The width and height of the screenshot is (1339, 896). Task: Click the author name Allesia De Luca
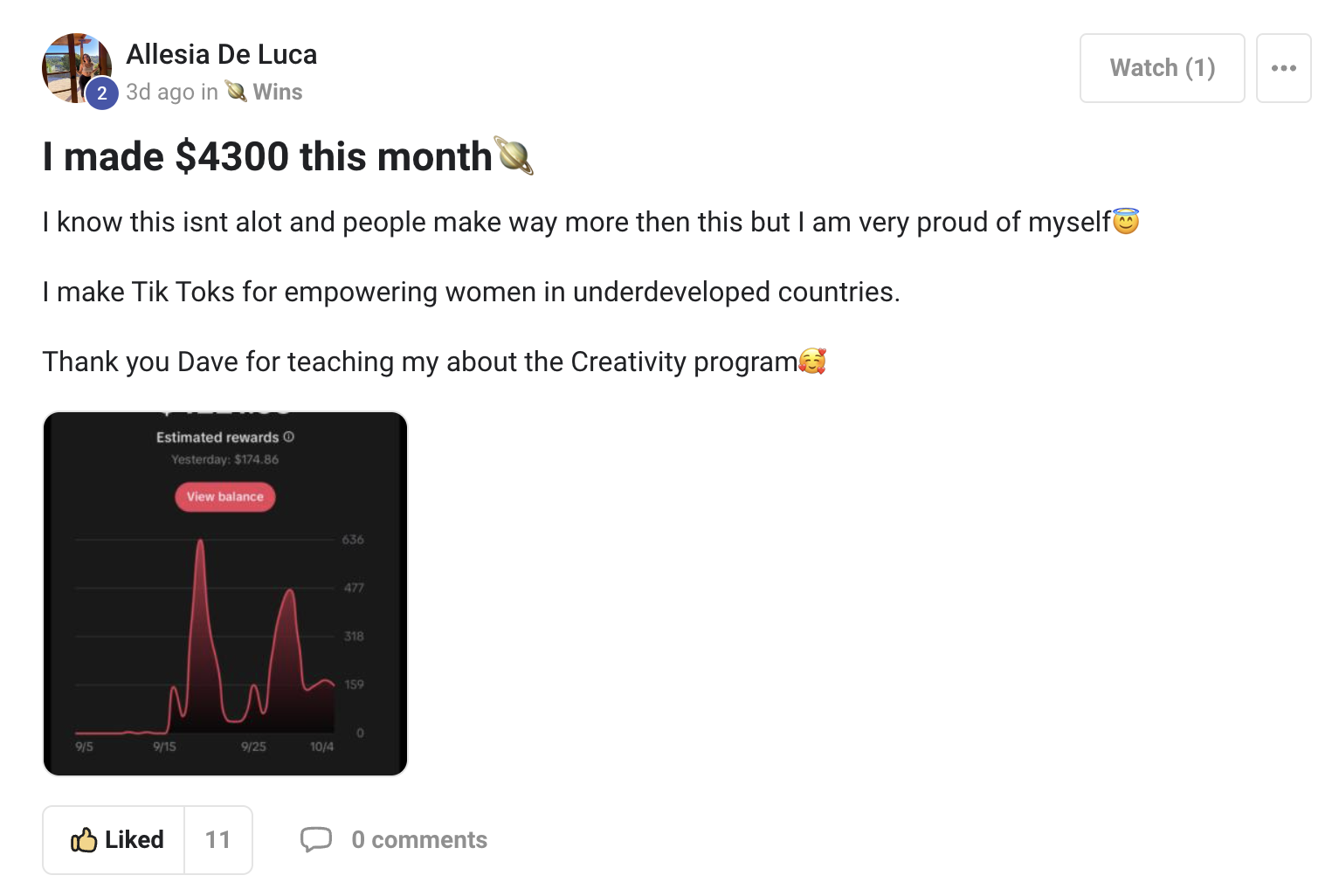tap(222, 54)
